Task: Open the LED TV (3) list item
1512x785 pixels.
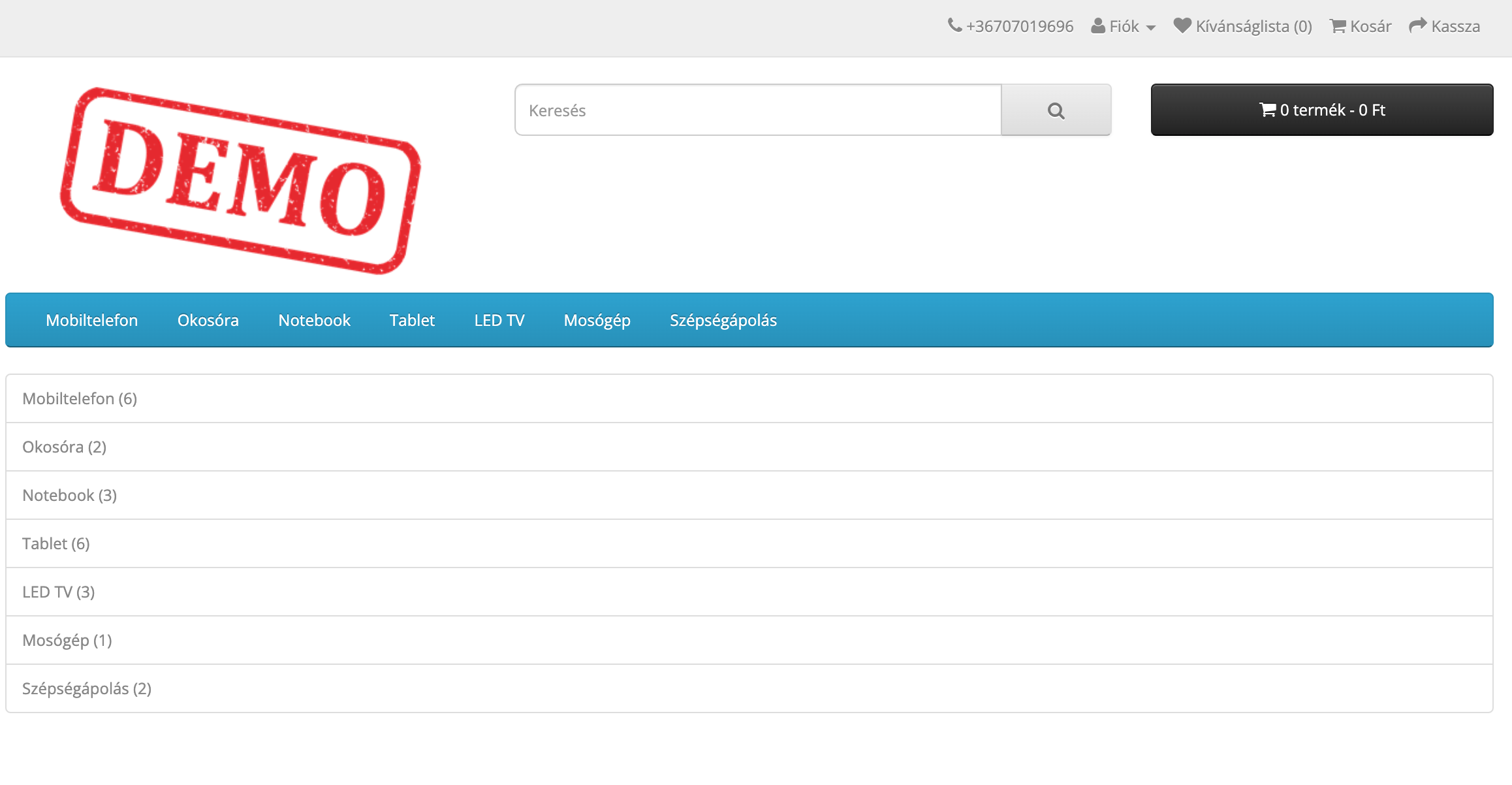Action: pos(59,592)
